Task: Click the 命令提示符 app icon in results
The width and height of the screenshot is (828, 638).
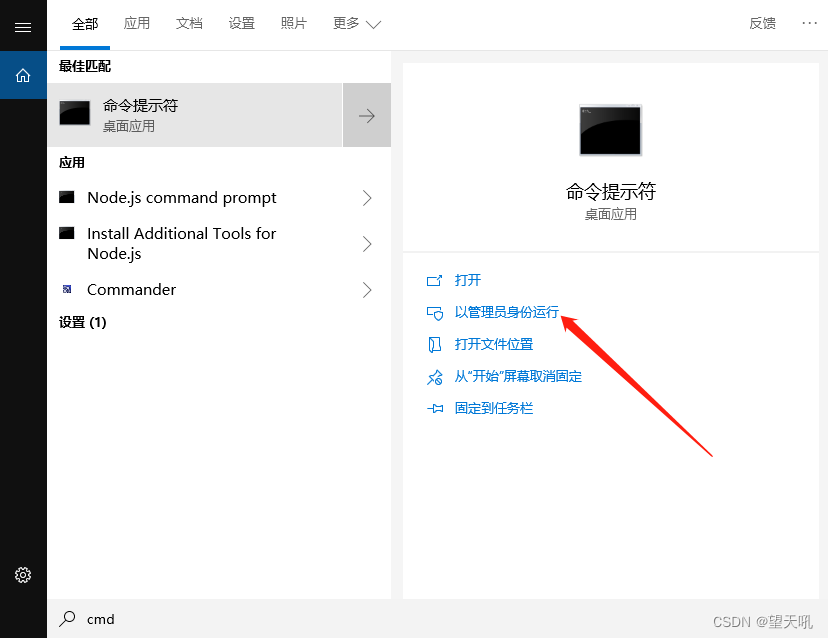Action: [74, 114]
